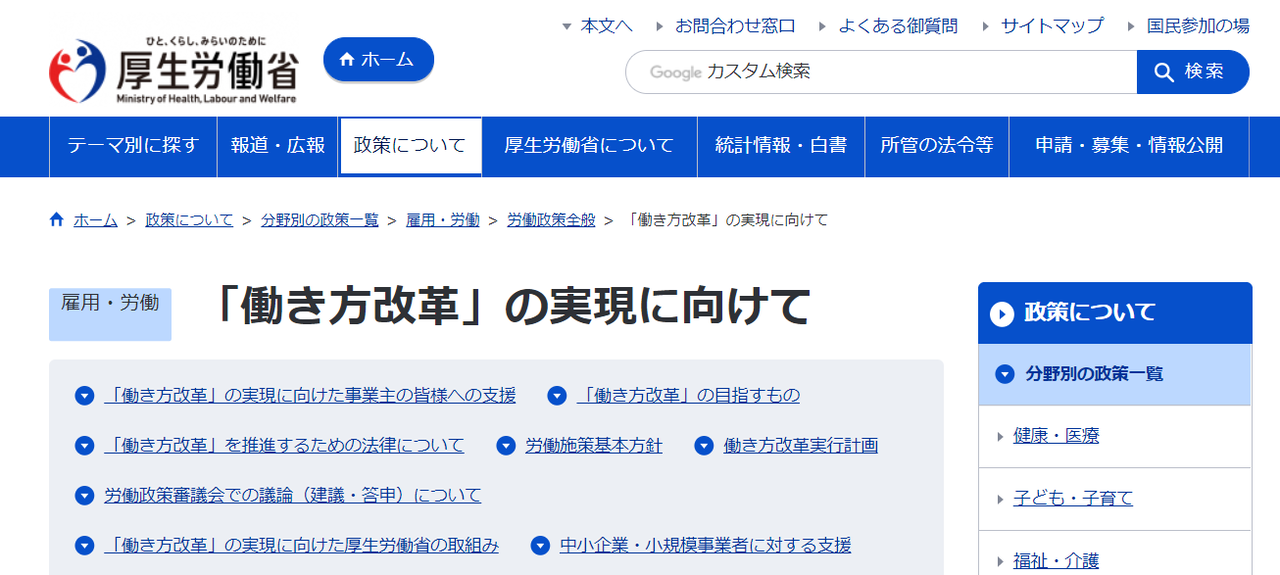Viewport: 1280px width, 575px height.
Task: Click the bullet icon before 労働施策基本方針
Action: (x=506, y=446)
